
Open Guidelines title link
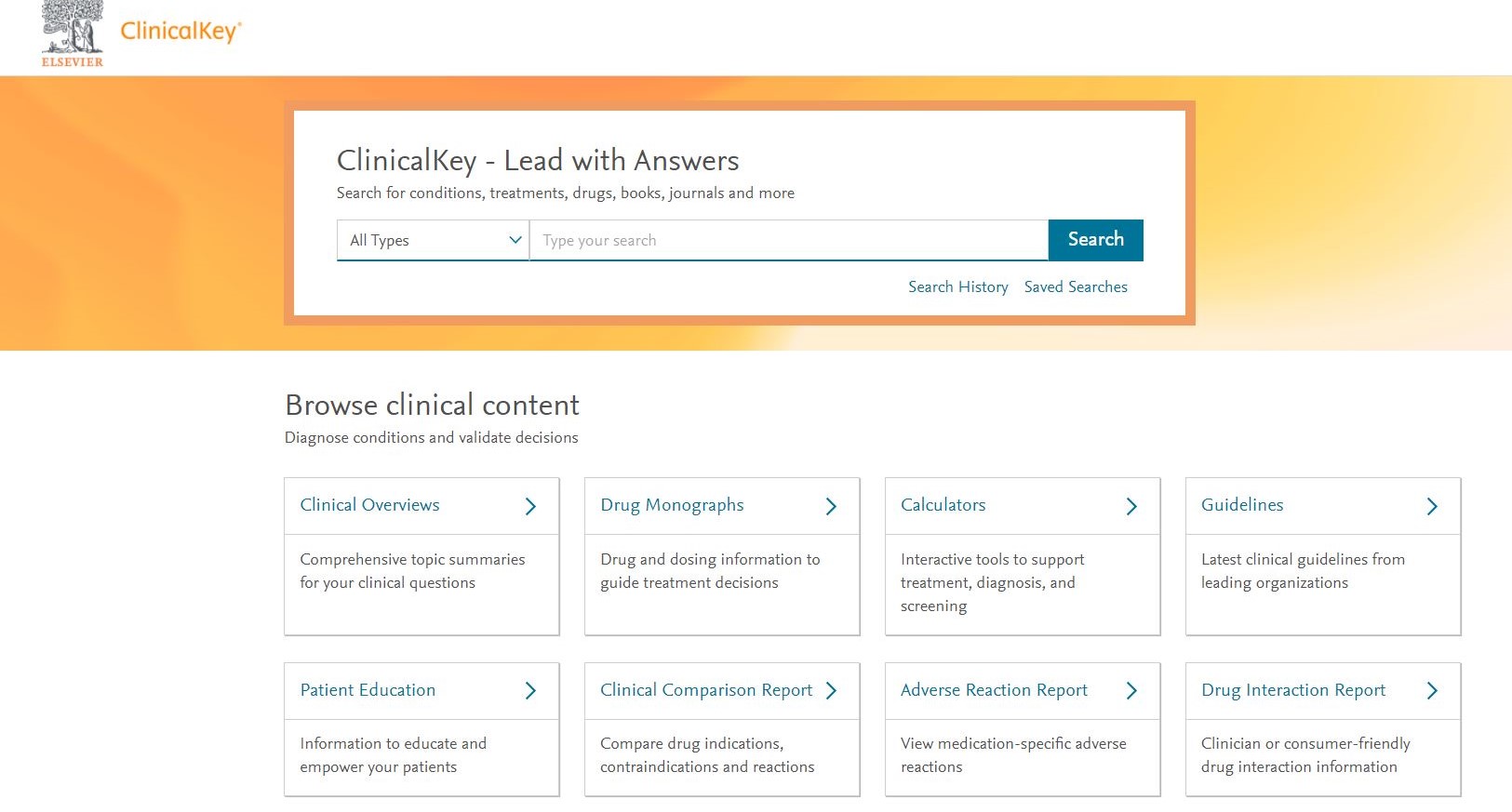point(1242,505)
